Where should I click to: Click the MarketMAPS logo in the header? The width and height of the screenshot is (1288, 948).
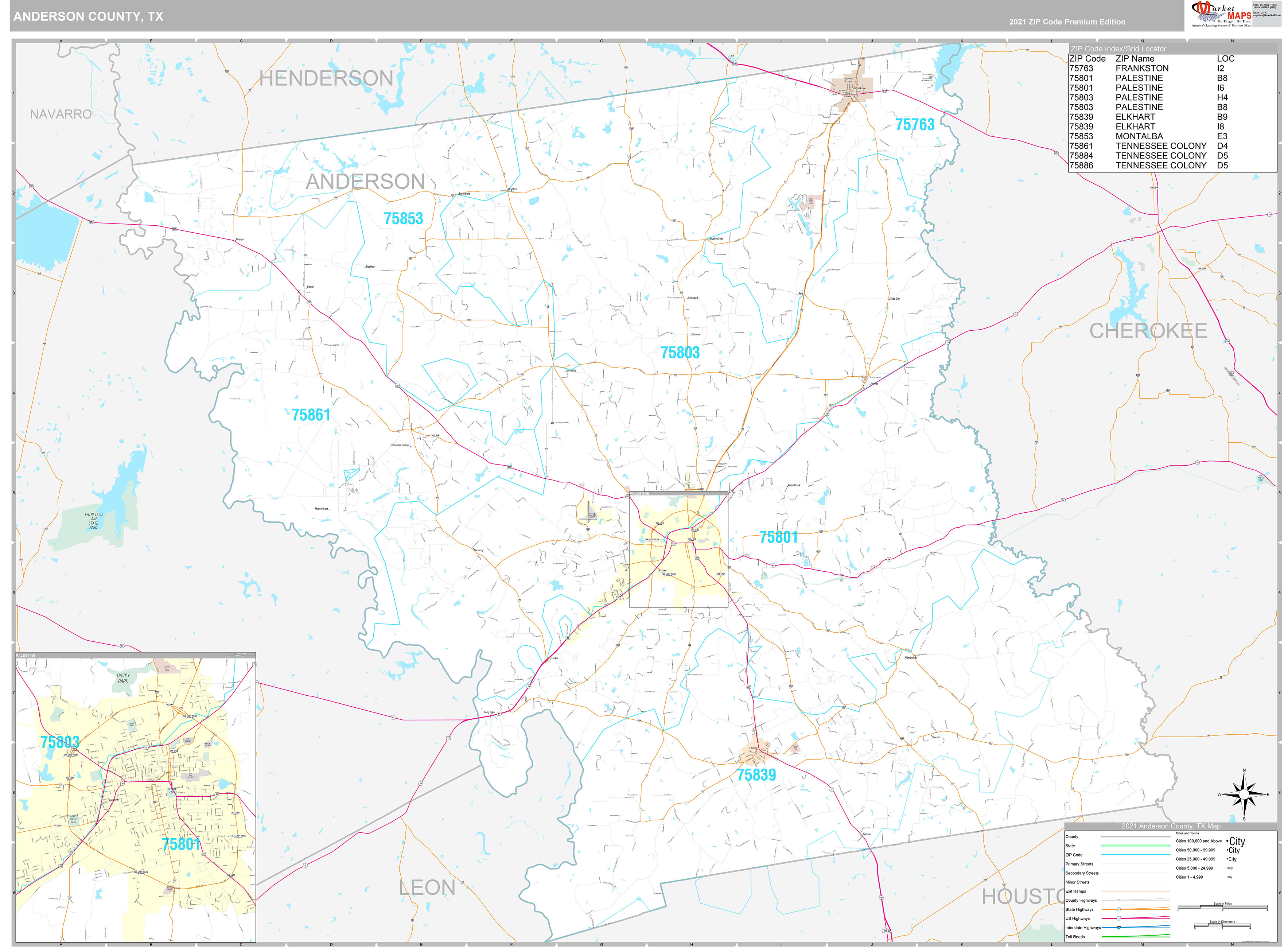tap(1221, 14)
